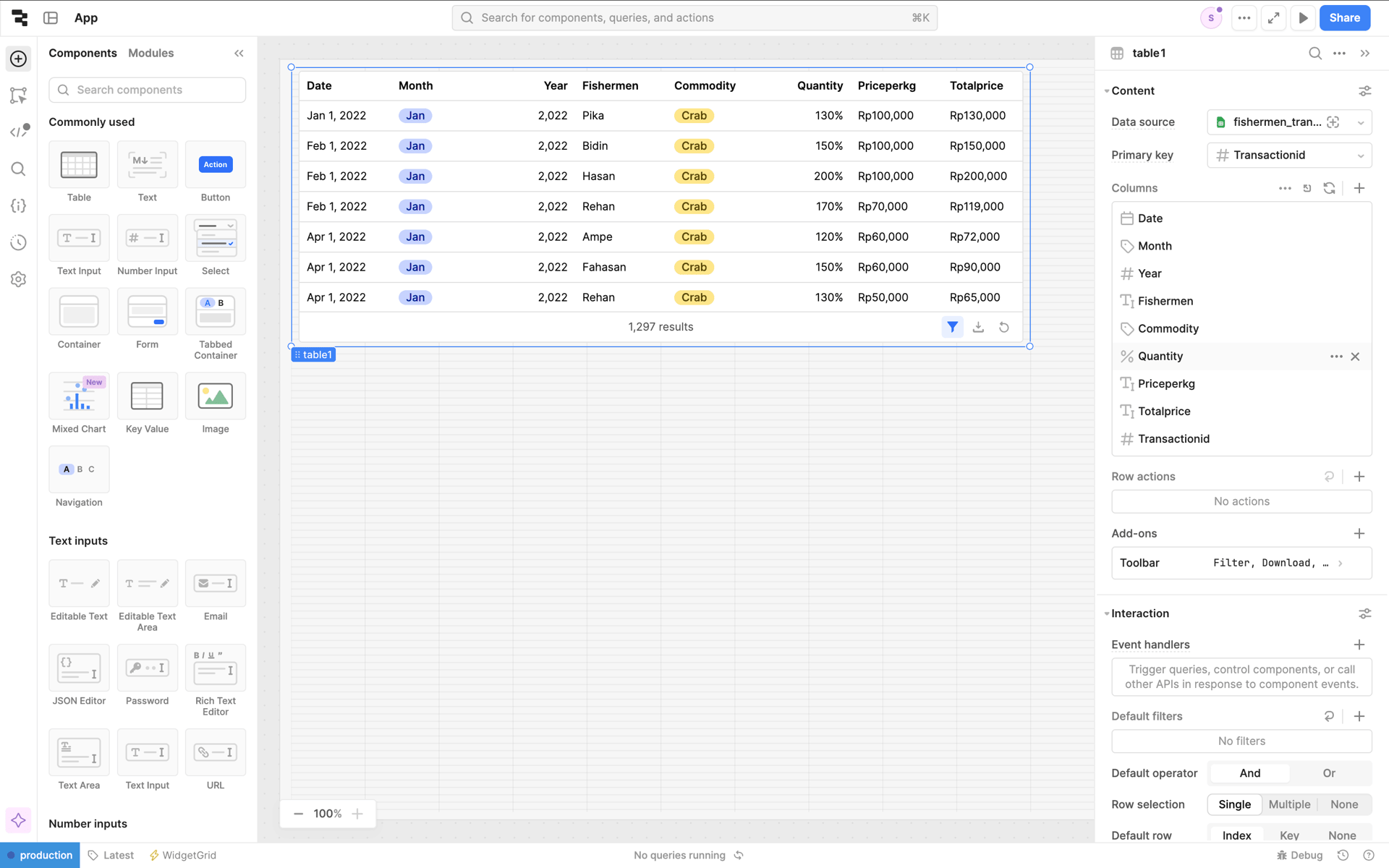Viewport: 1389px width, 868px height.
Task: Open the Retool home logo
Action: pyautogui.click(x=20, y=17)
